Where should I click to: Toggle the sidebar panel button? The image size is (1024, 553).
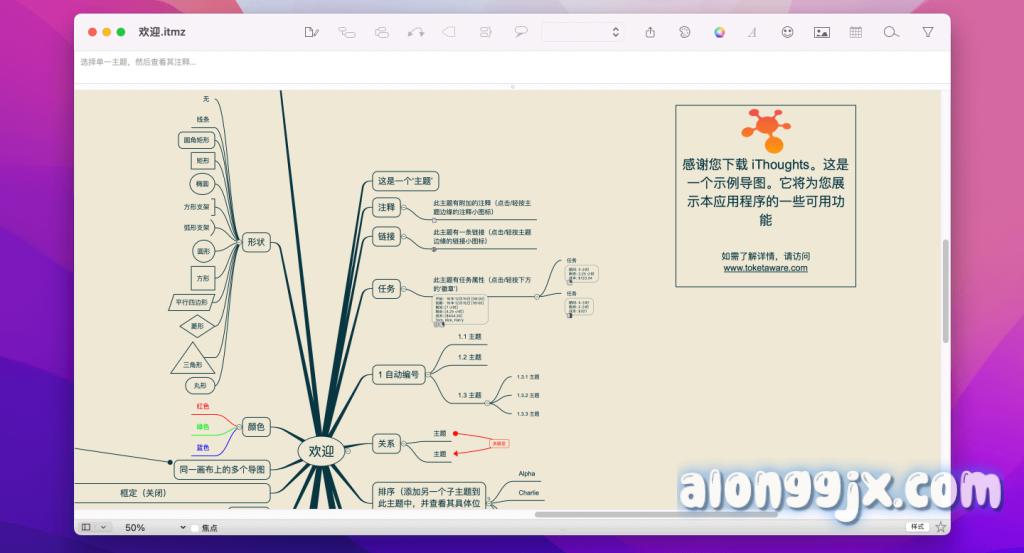(x=86, y=527)
